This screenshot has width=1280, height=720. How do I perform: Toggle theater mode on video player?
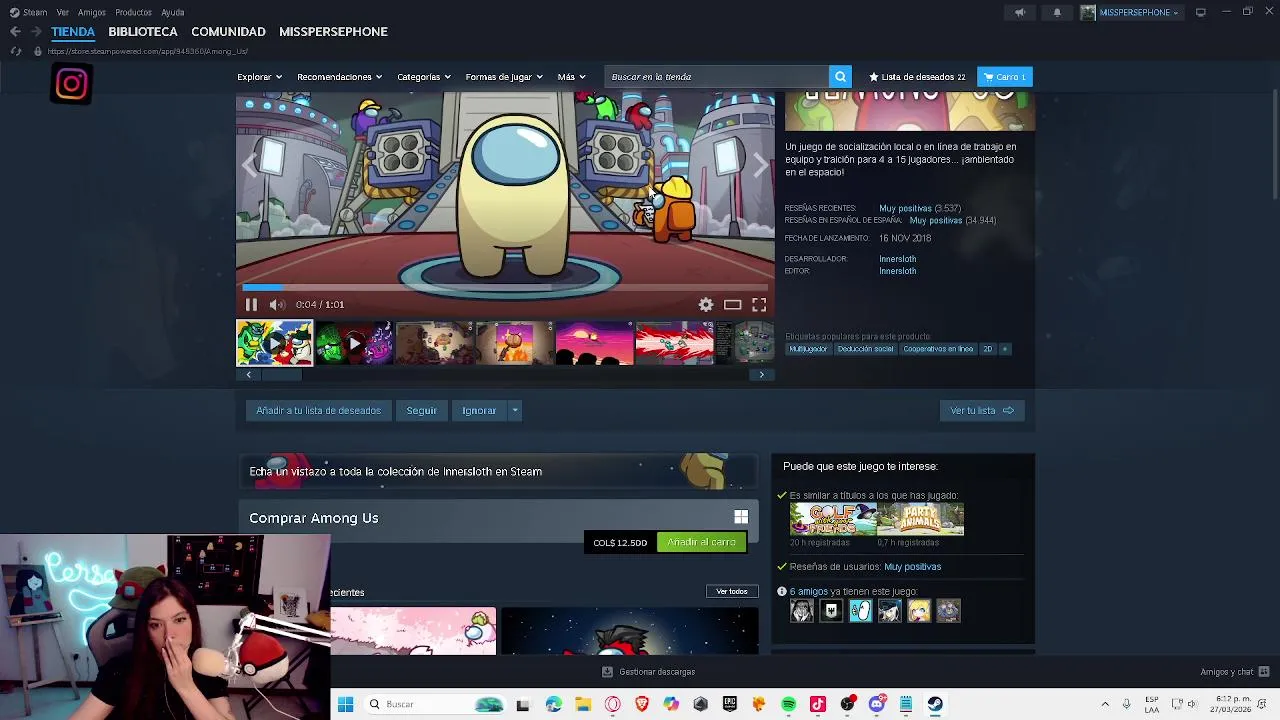[x=732, y=305]
